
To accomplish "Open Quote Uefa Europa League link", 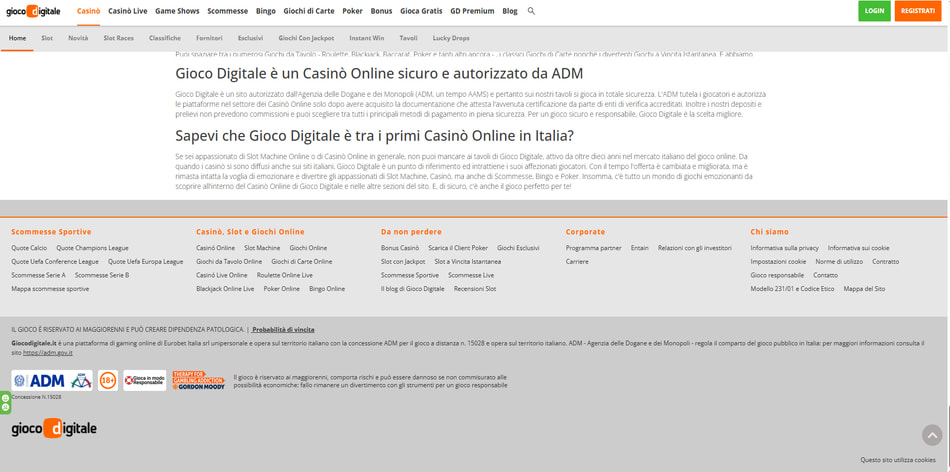I will coord(145,262).
